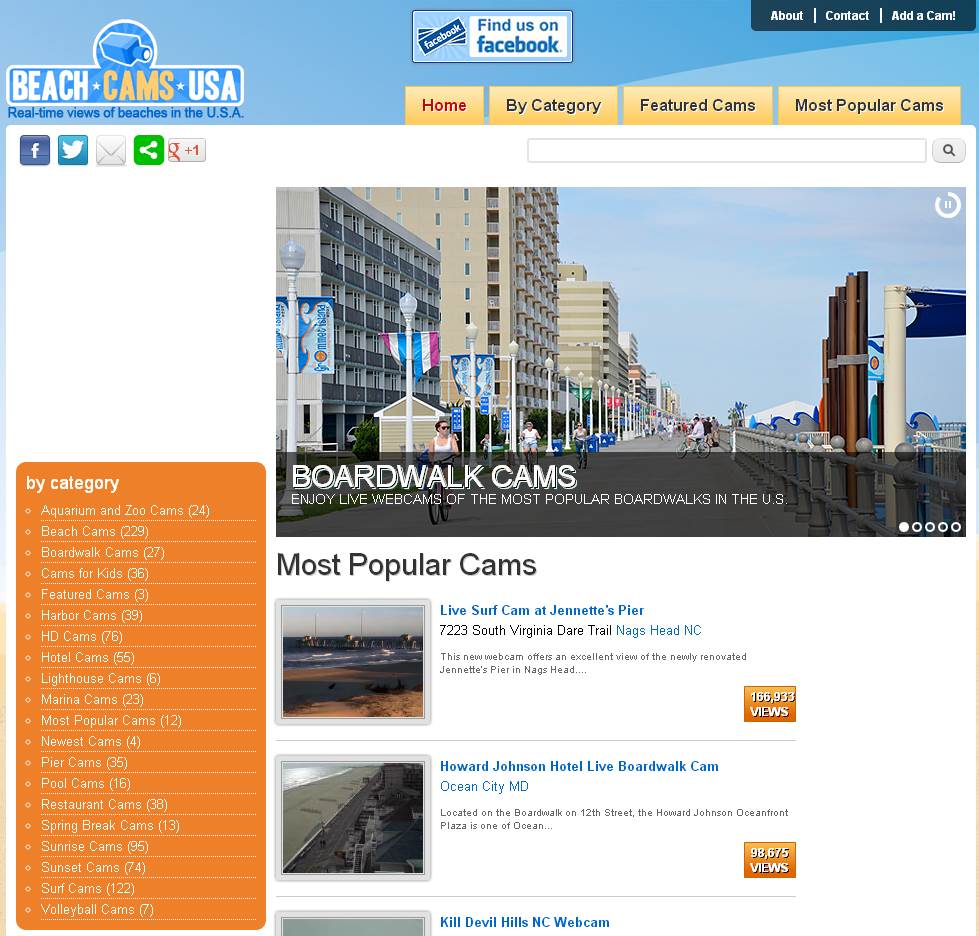Image resolution: width=979 pixels, height=936 pixels.
Task: Open Spring Break Cams category
Action: tap(111, 826)
